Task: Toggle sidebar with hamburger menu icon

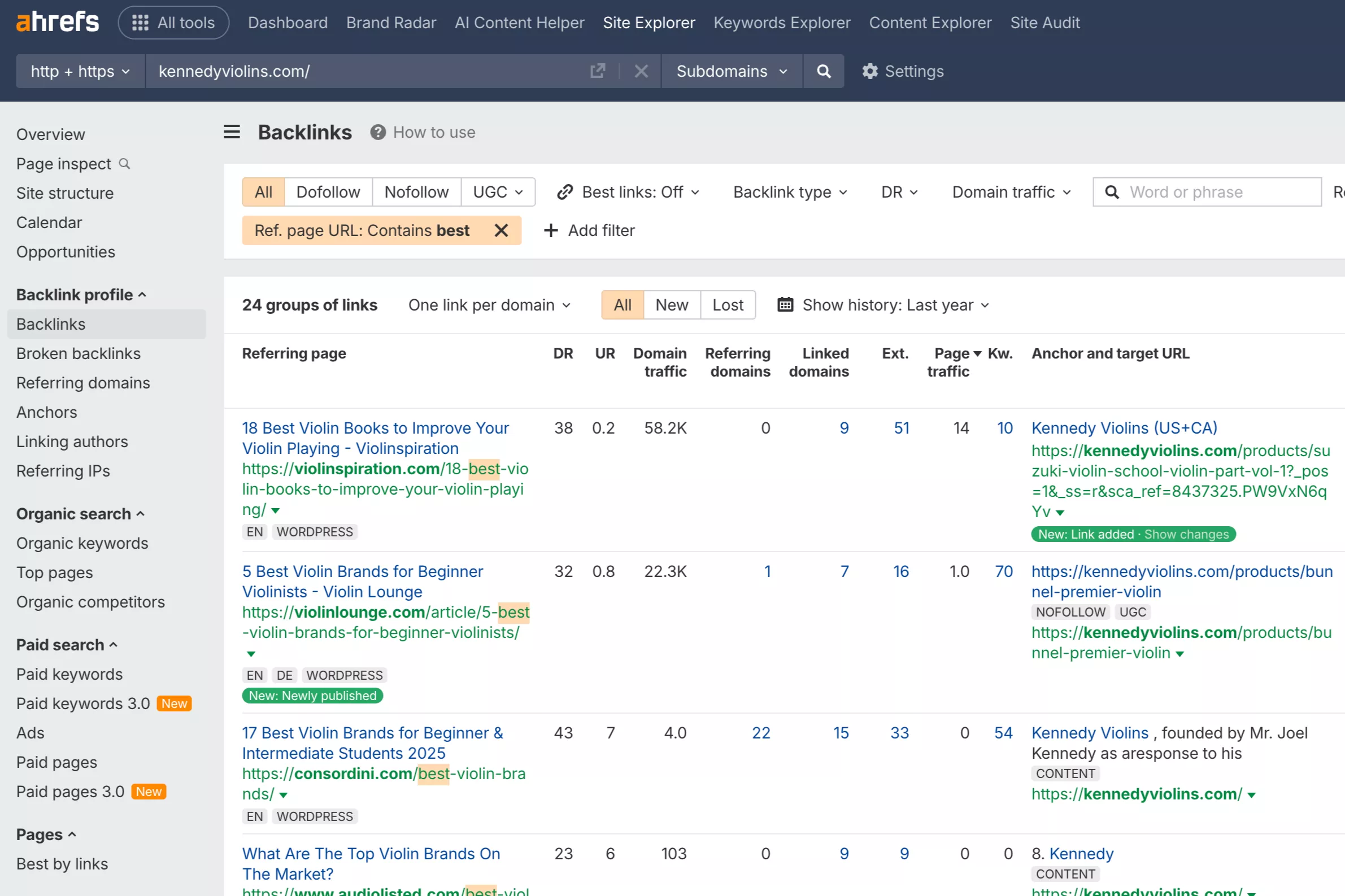Action: [x=232, y=132]
